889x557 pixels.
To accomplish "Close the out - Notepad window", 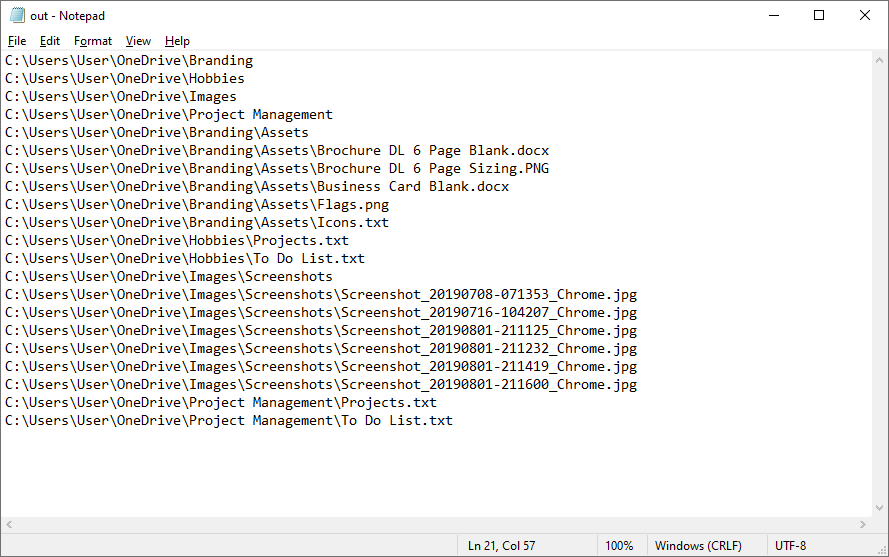I will (x=865, y=15).
